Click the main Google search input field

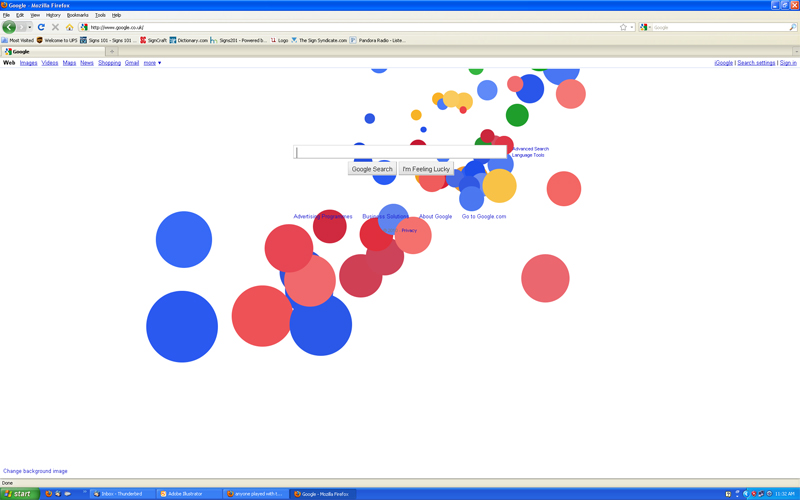coord(400,152)
